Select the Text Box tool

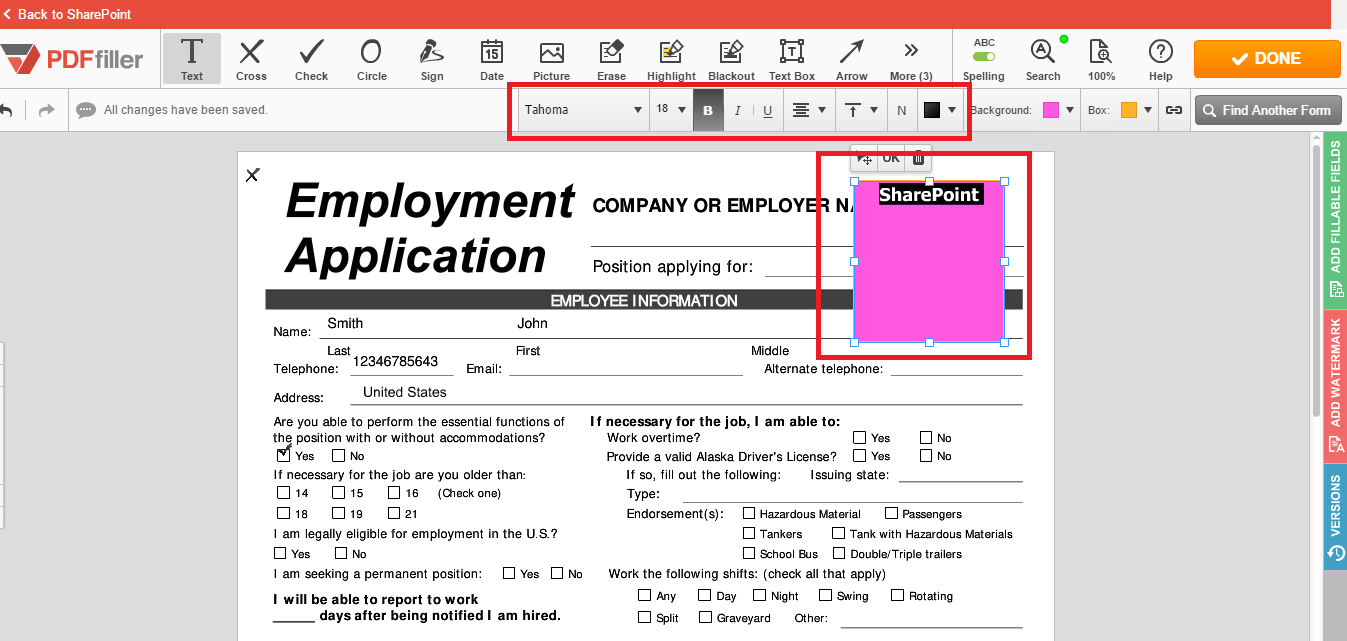click(x=792, y=58)
